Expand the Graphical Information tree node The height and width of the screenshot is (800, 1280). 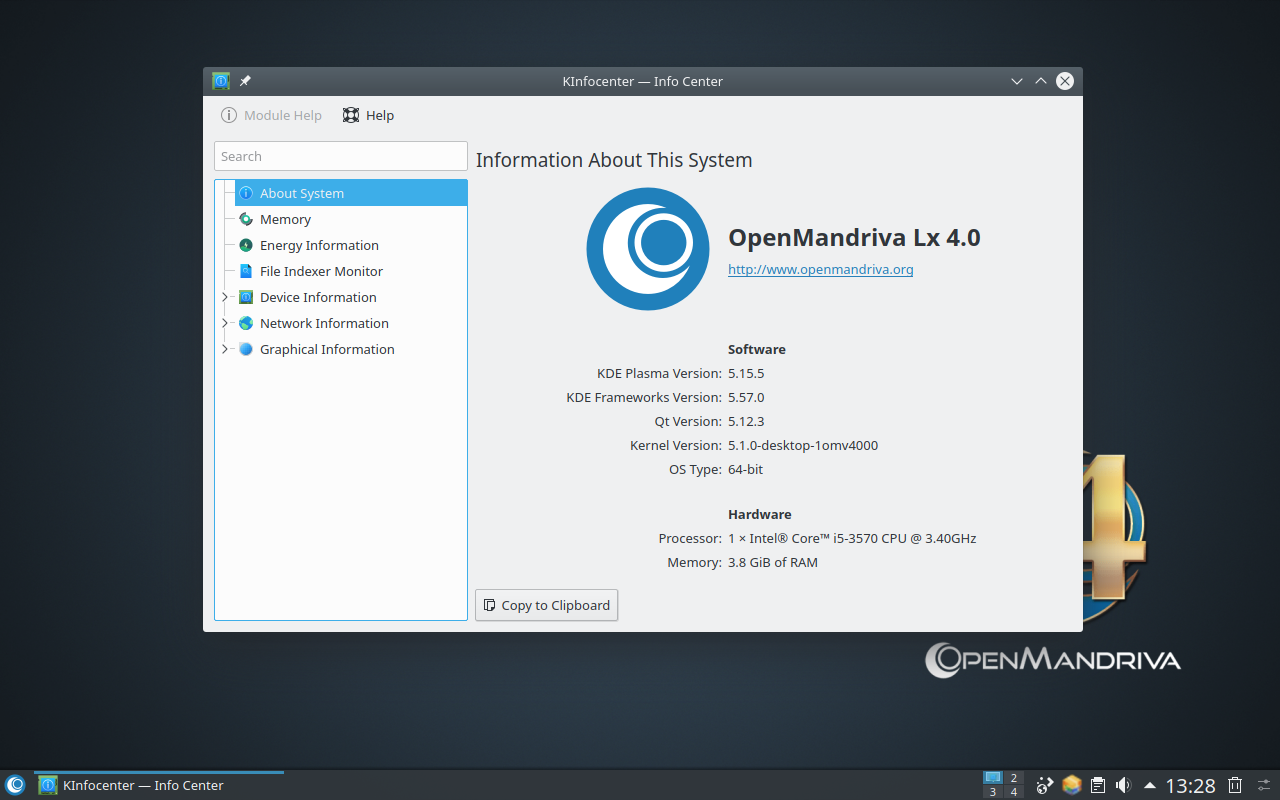pos(225,349)
